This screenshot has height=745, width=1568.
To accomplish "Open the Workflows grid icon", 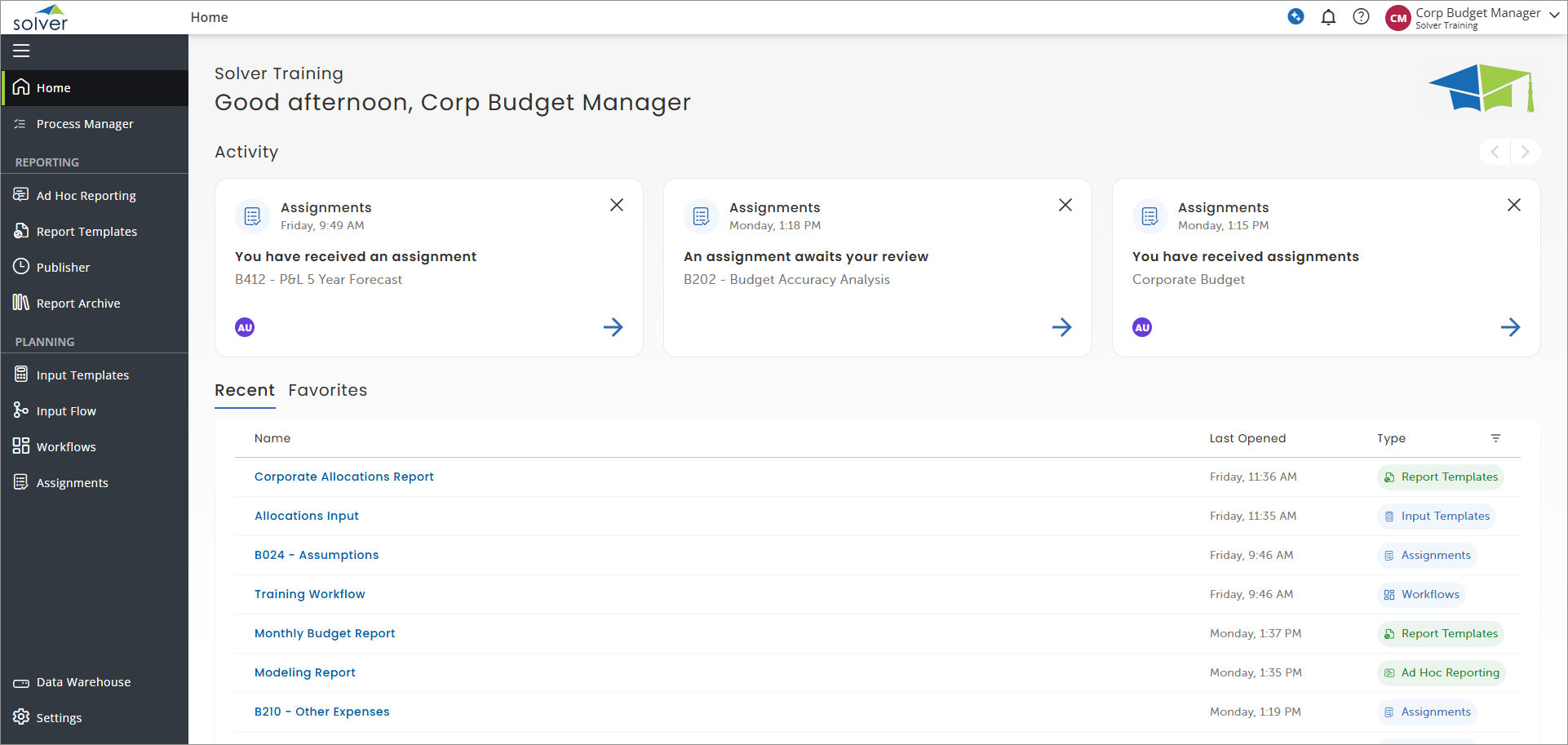I will (20, 446).
